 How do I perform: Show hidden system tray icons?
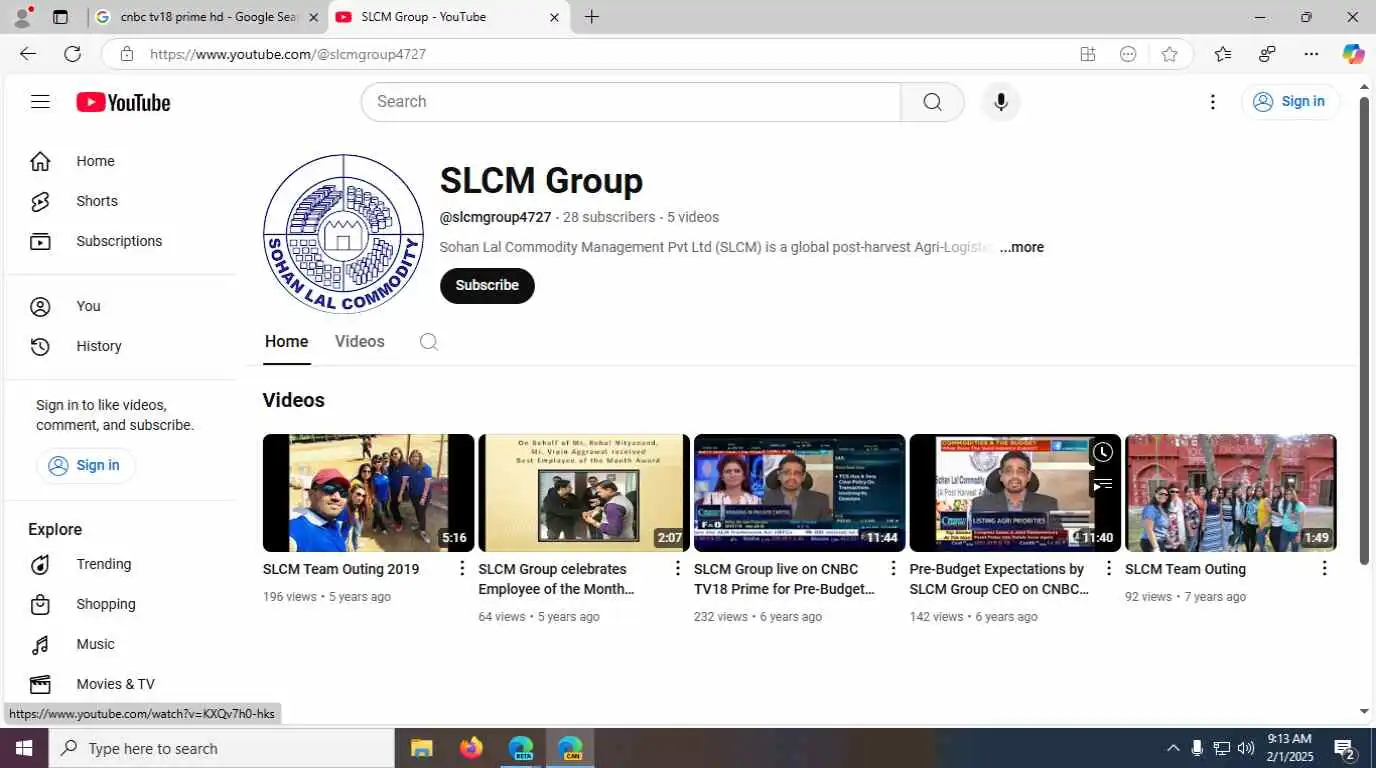pyautogui.click(x=1172, y=748)
